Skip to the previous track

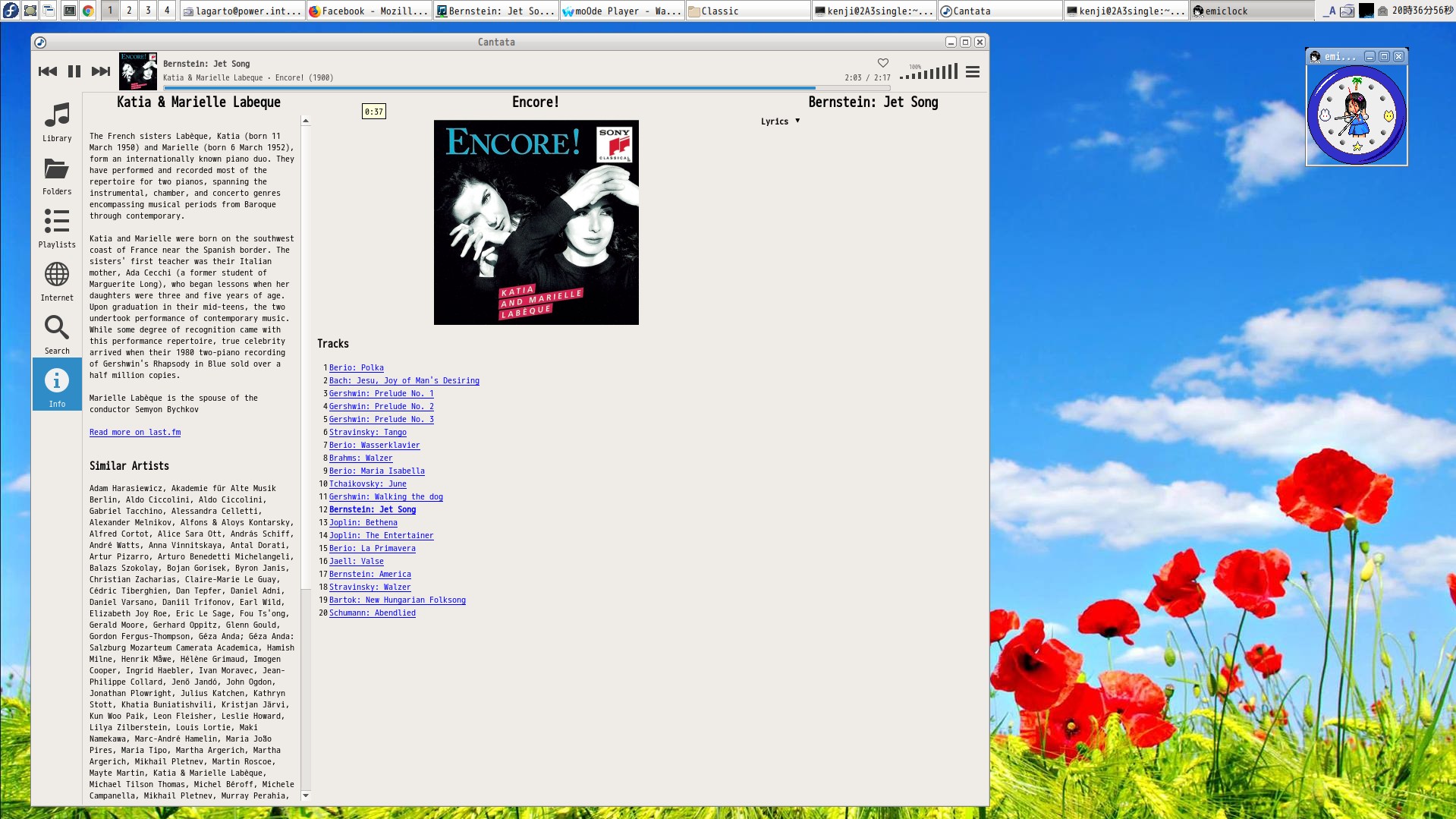(48, 71)
